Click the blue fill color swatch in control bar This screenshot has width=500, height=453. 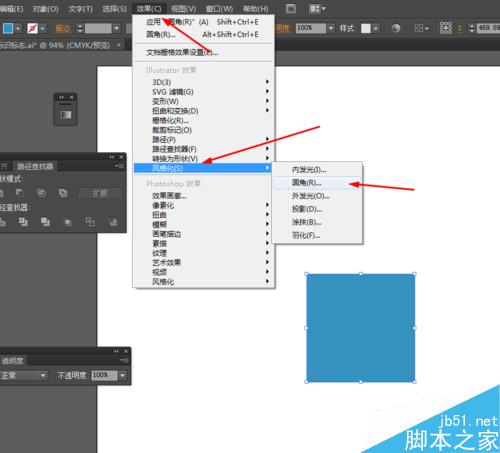click(8, 28)
